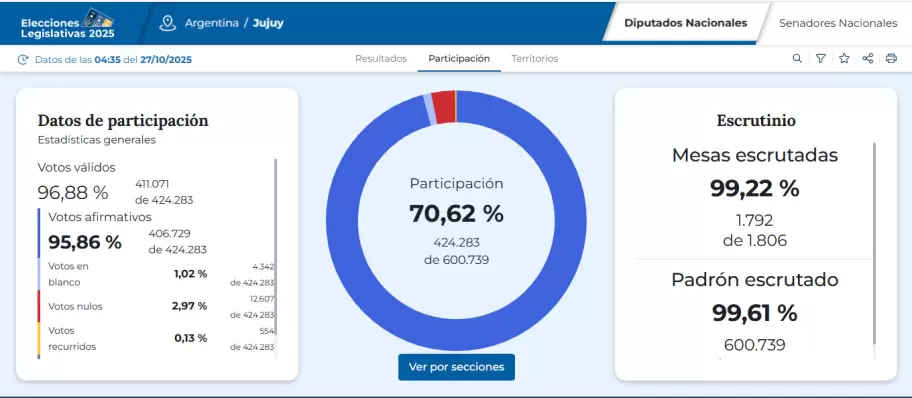Click the Votos válidos 96,88 % value

pos(73,192)
